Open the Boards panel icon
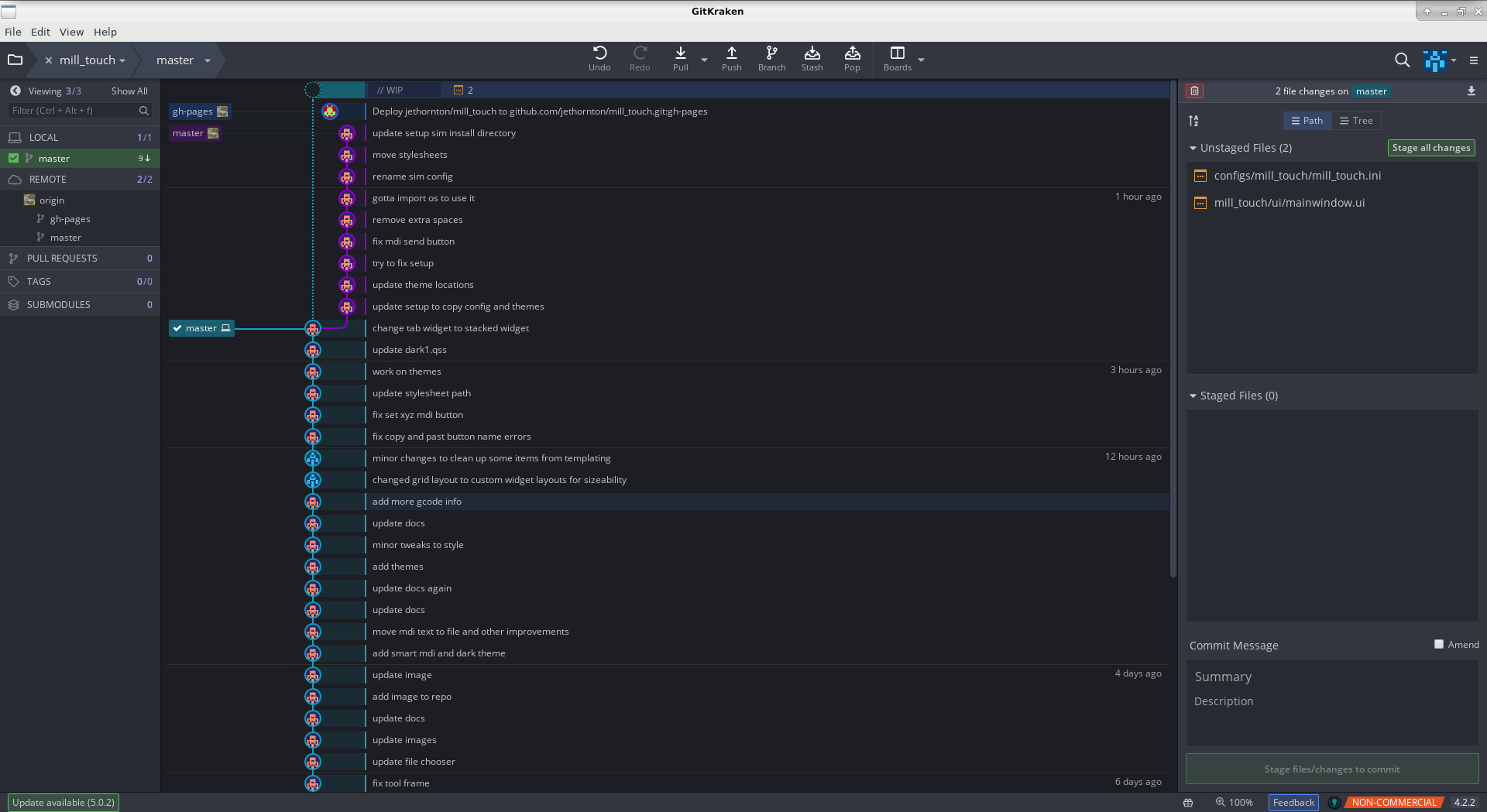 (898, 59)
